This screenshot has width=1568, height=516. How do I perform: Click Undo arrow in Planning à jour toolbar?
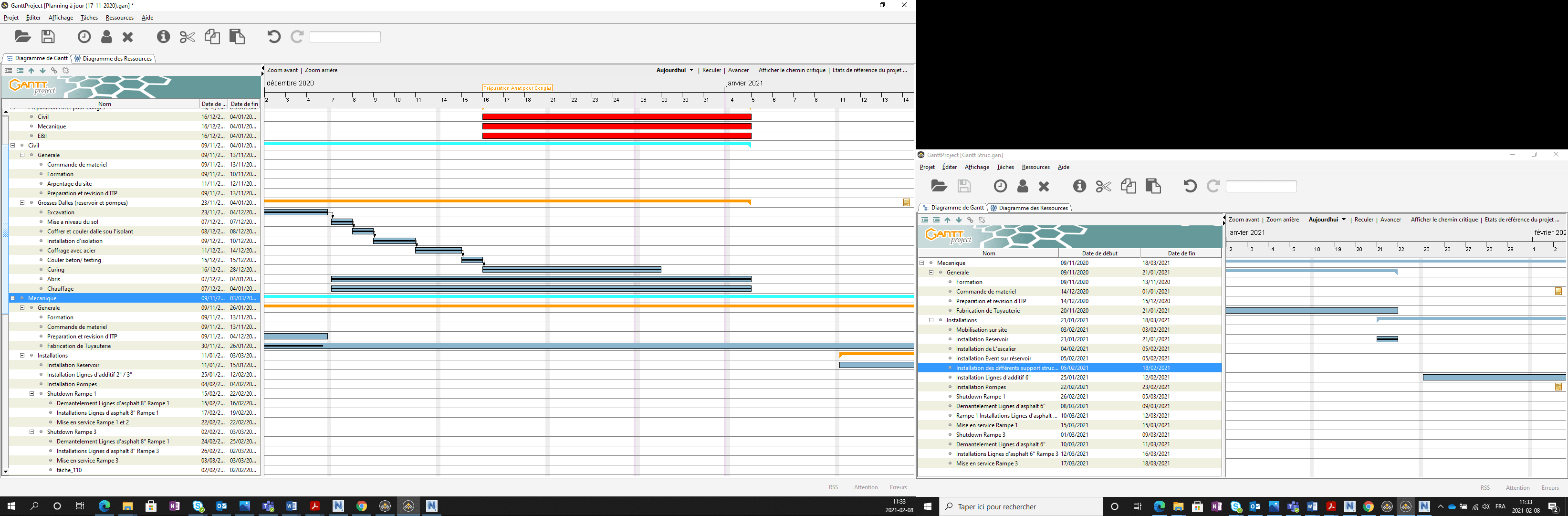[274, 37]
